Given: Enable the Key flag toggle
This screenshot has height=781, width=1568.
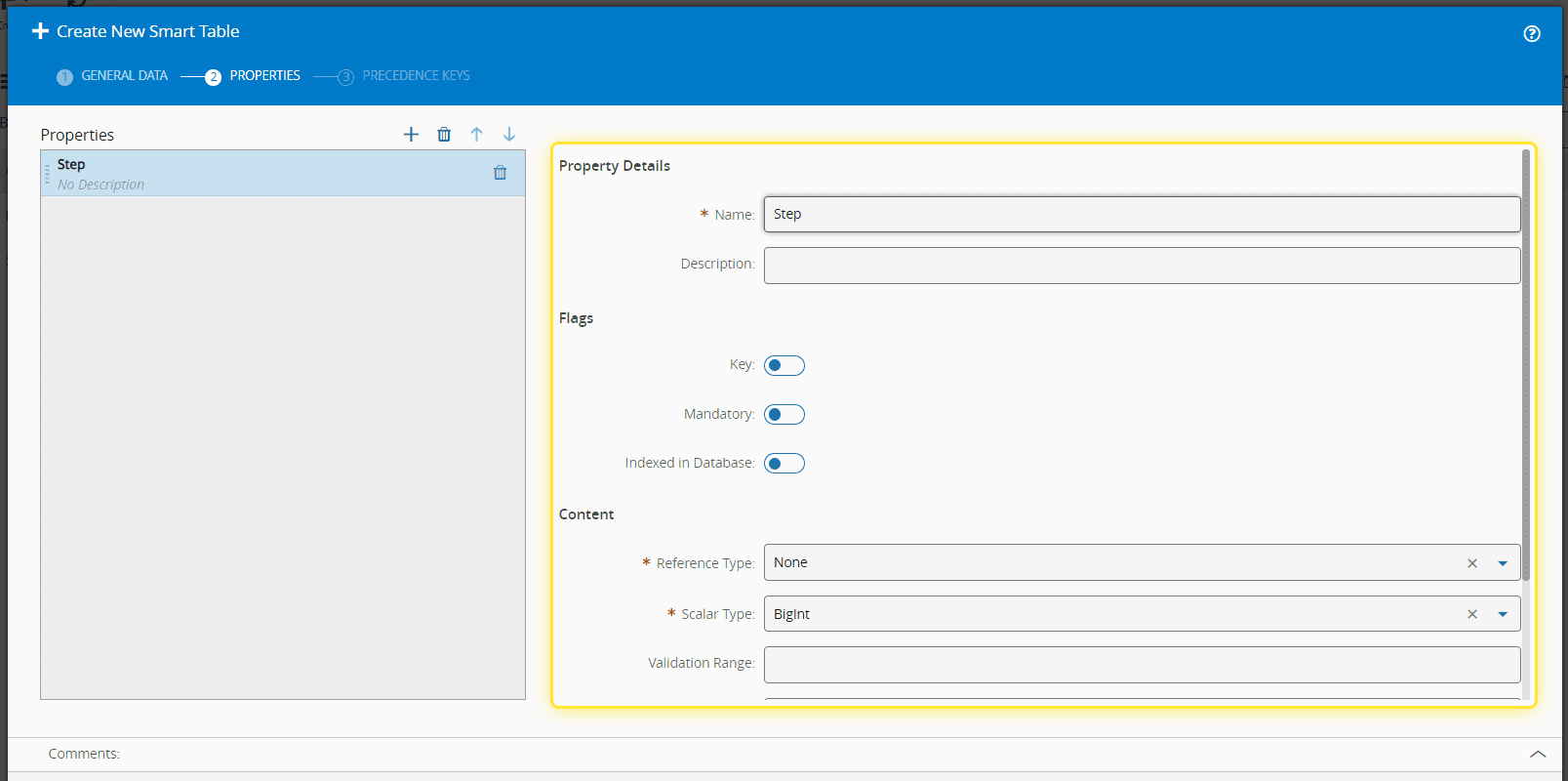Looking at the screenshot, I should click(x=784, y=366).
